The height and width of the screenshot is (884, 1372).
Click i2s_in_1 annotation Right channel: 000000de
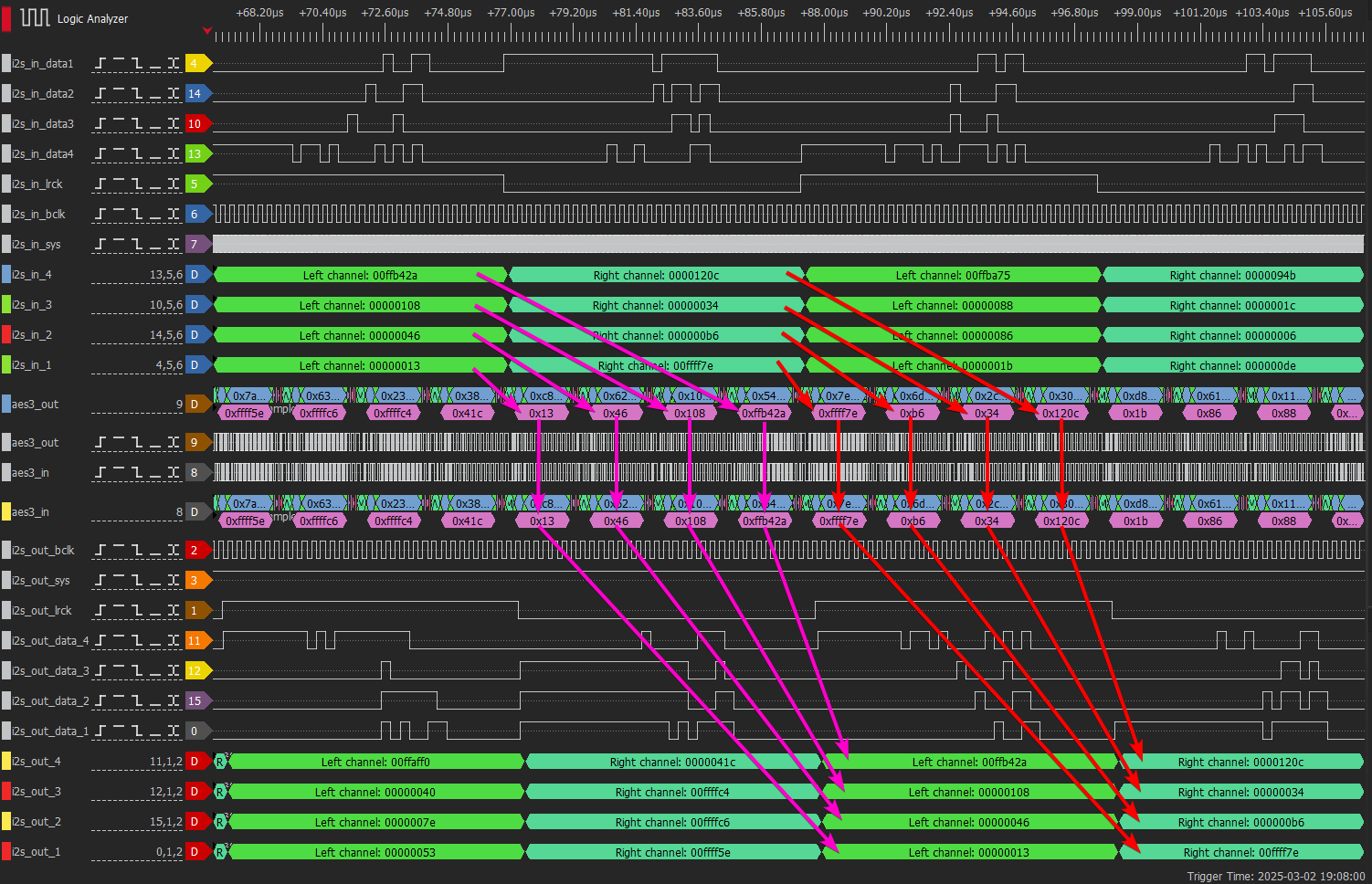coord(1233,365)
